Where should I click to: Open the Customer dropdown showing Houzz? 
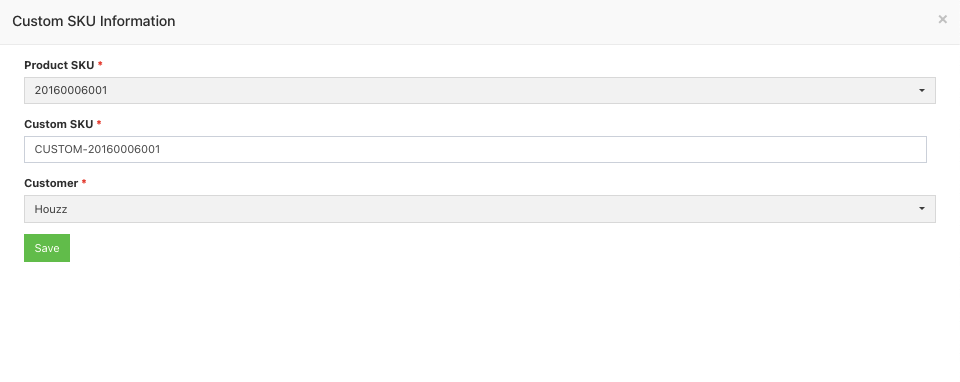(479, 209)
